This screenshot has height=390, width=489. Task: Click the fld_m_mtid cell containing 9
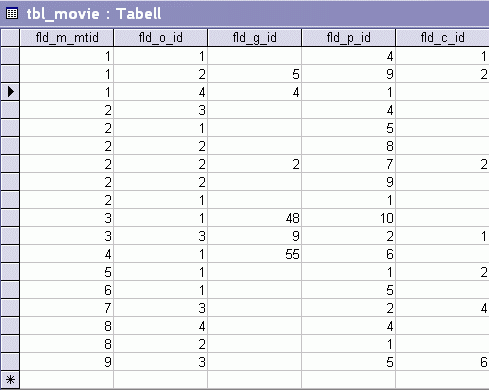pos(67,362)
